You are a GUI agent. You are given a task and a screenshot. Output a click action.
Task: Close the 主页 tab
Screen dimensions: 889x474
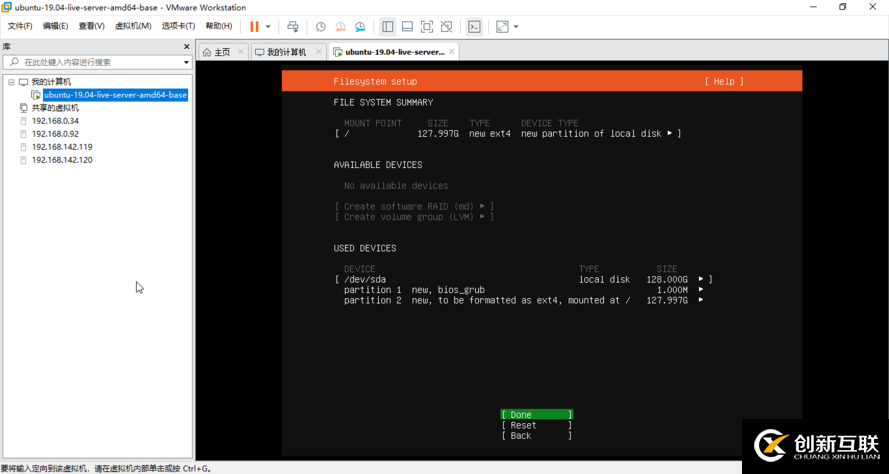pos(240,52)
